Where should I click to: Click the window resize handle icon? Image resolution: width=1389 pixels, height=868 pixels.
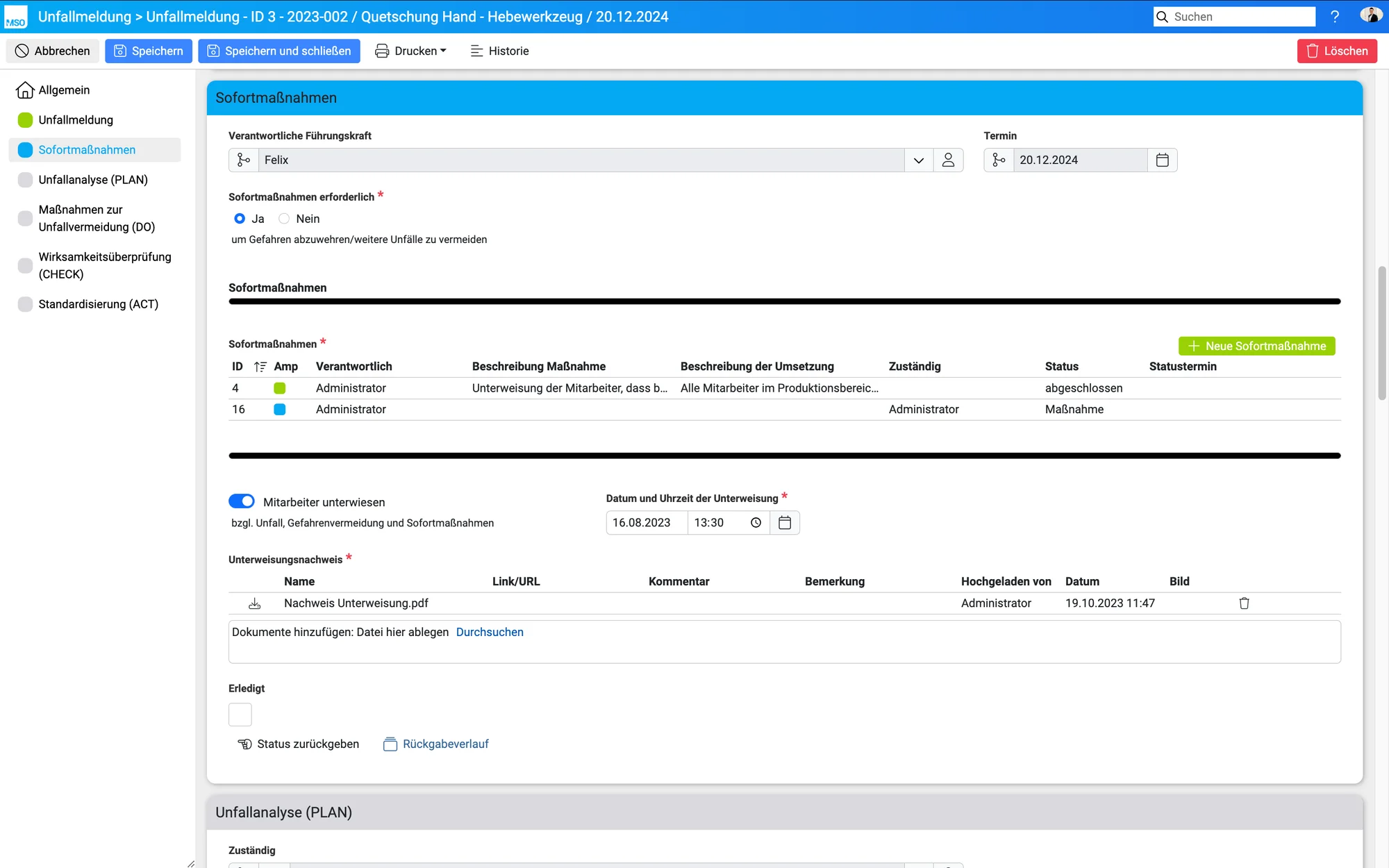pyautogui.click(x=190, y=863)
